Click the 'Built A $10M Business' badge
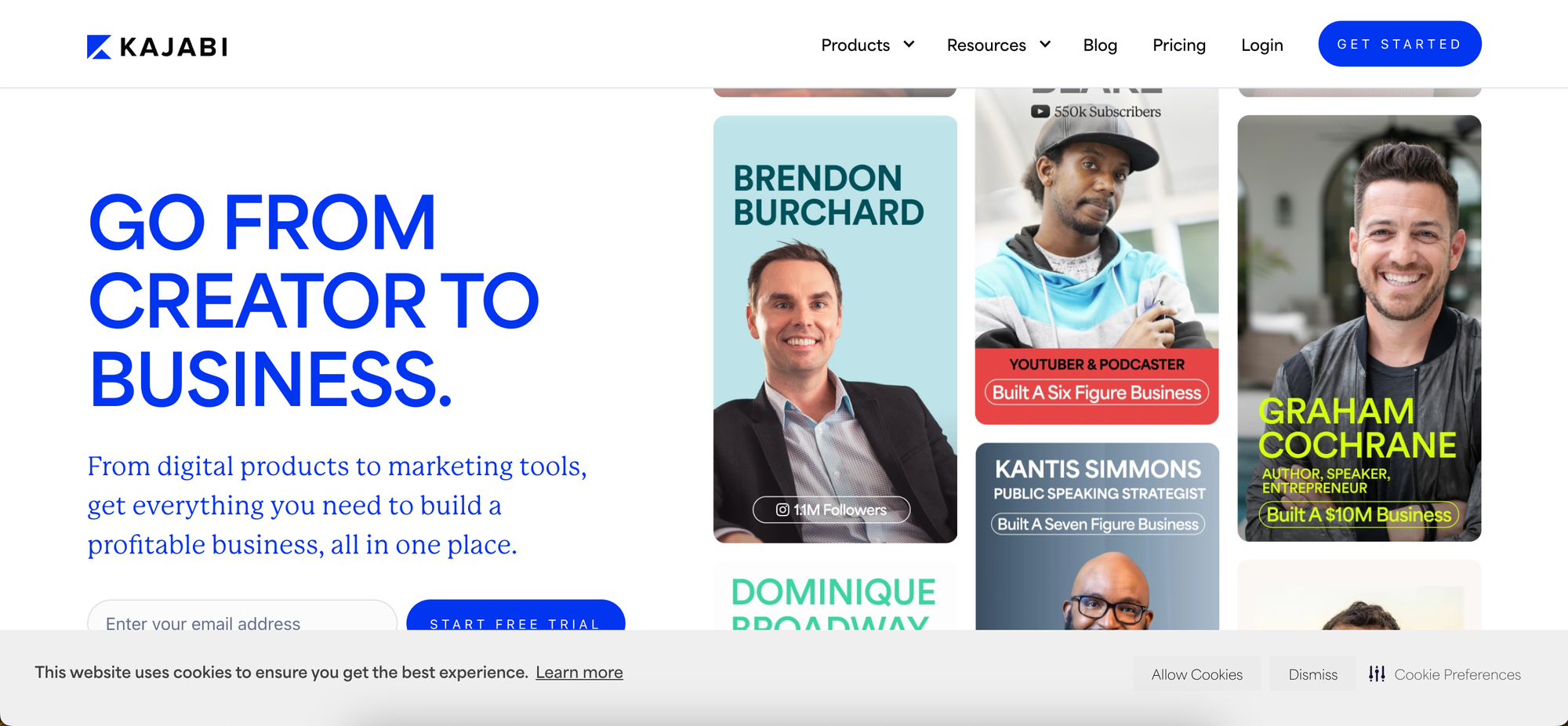The image size is (1568, 726). click(x=1359, y=514)
